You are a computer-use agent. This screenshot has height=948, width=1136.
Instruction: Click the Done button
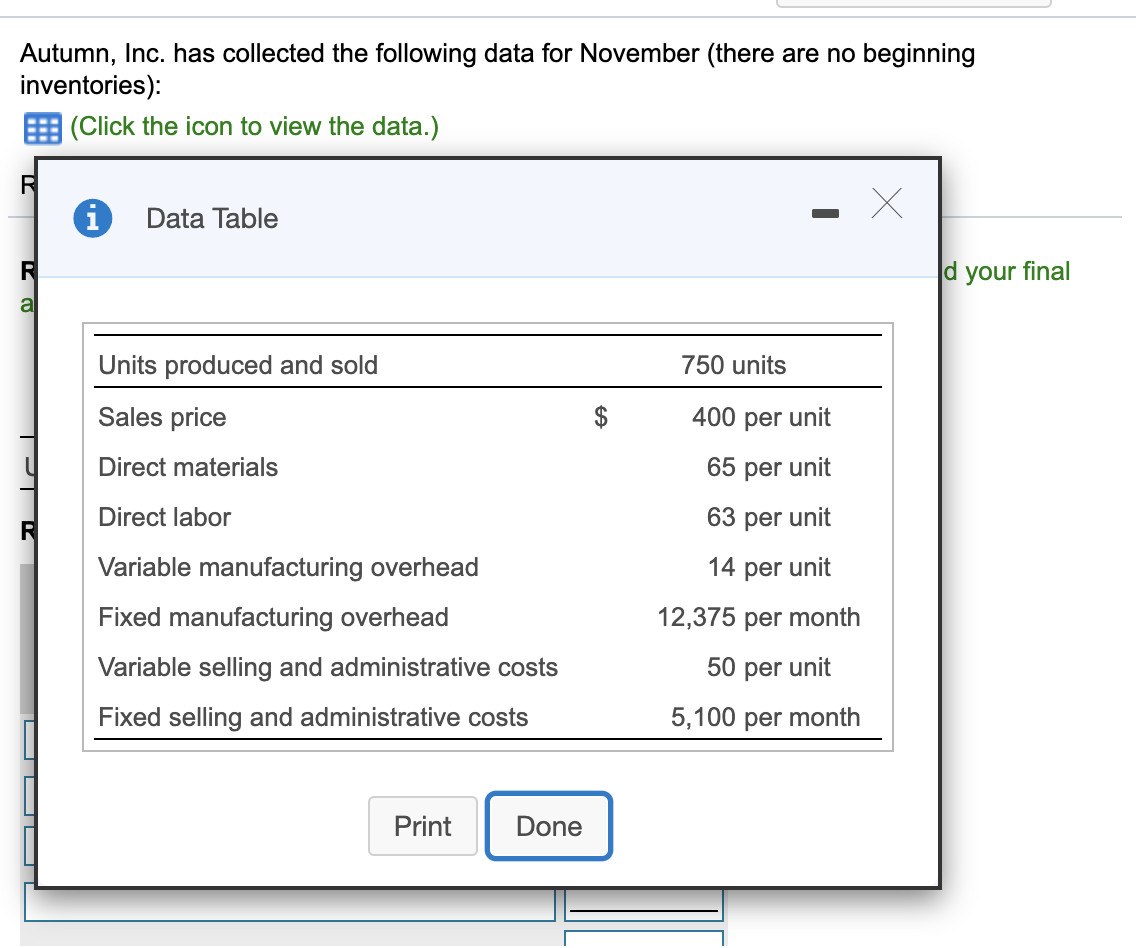click(549, 826)
